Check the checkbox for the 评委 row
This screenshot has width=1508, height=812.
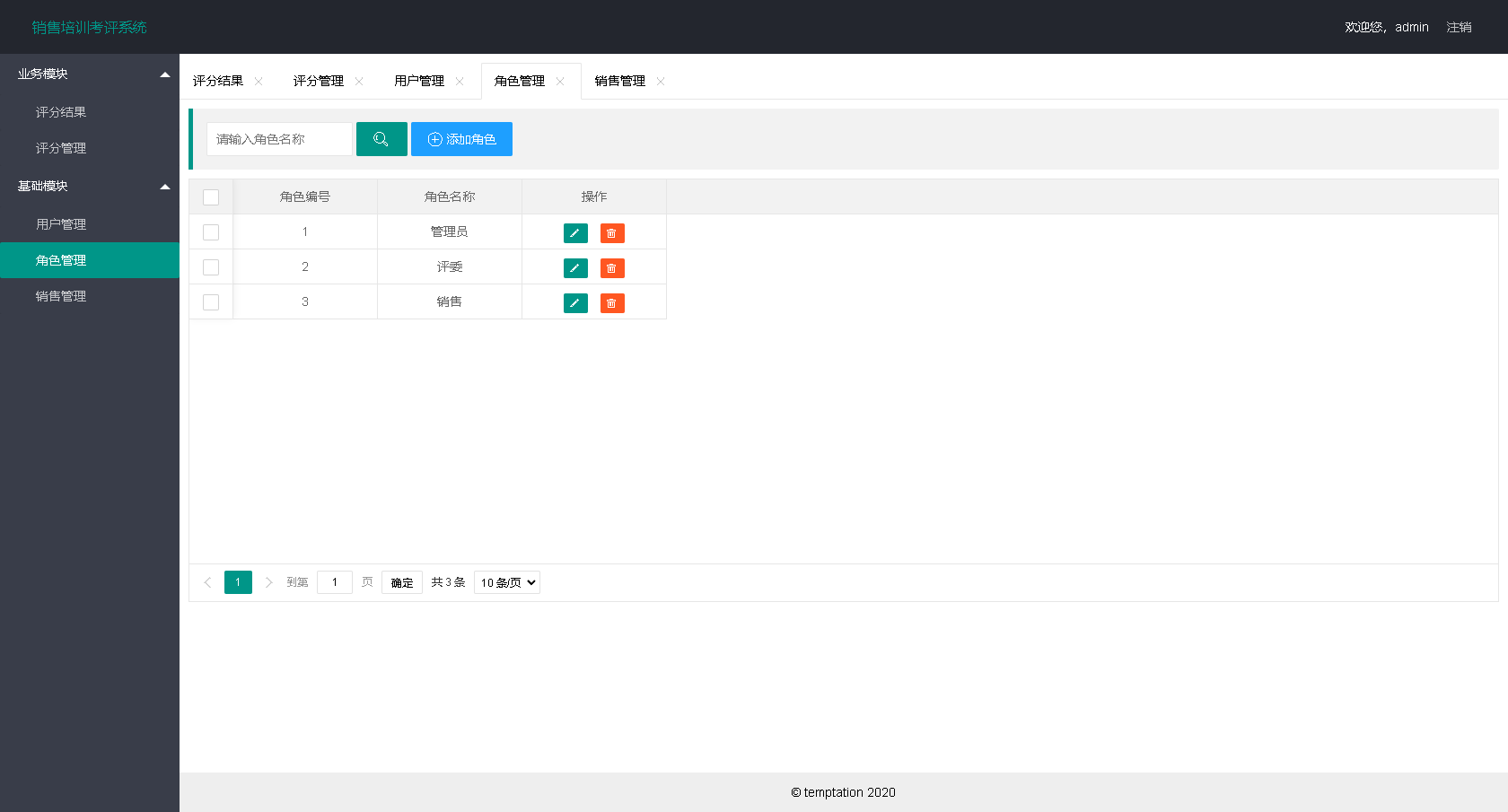pyautogui.click(x=211, y=266)
